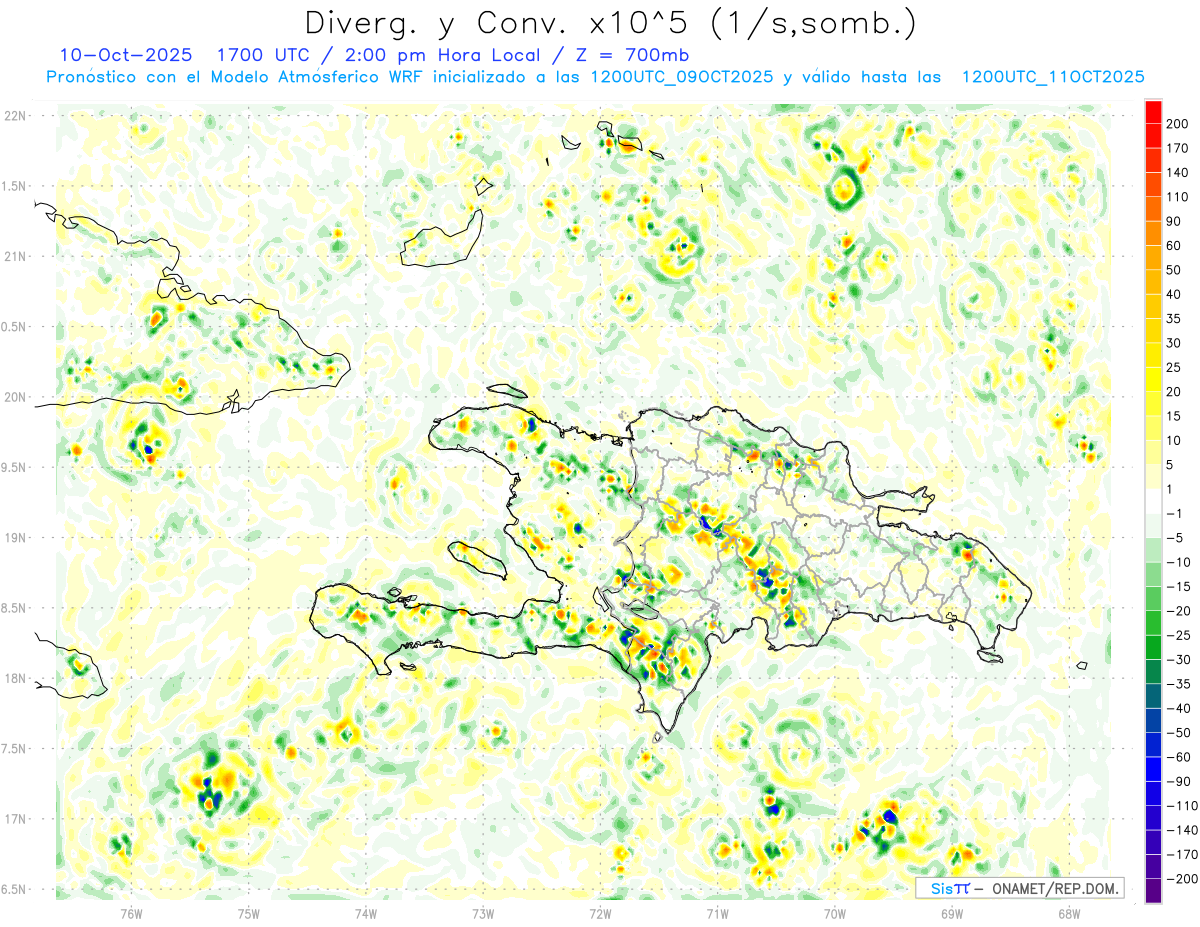Click the "18N" latitude label
1200x927 pixels.
tap(14, 678)
